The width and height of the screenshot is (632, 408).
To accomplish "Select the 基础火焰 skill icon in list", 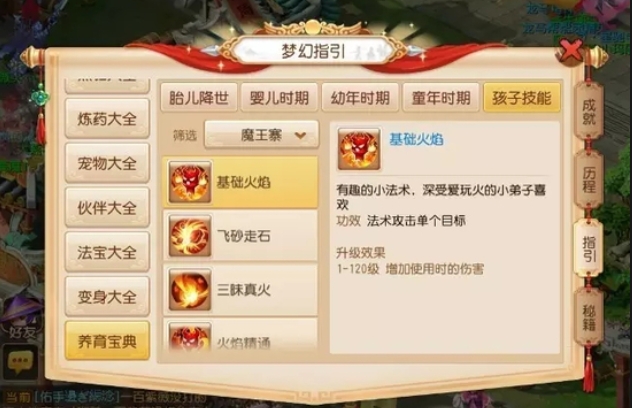I will coord(190,182).
